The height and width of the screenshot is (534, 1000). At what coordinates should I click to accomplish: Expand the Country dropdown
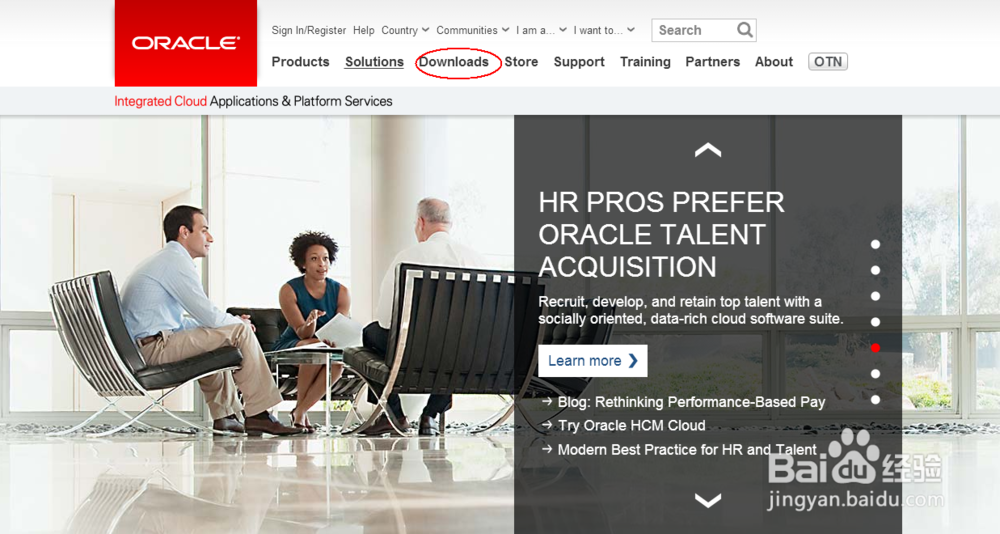[x=405, y=30]
